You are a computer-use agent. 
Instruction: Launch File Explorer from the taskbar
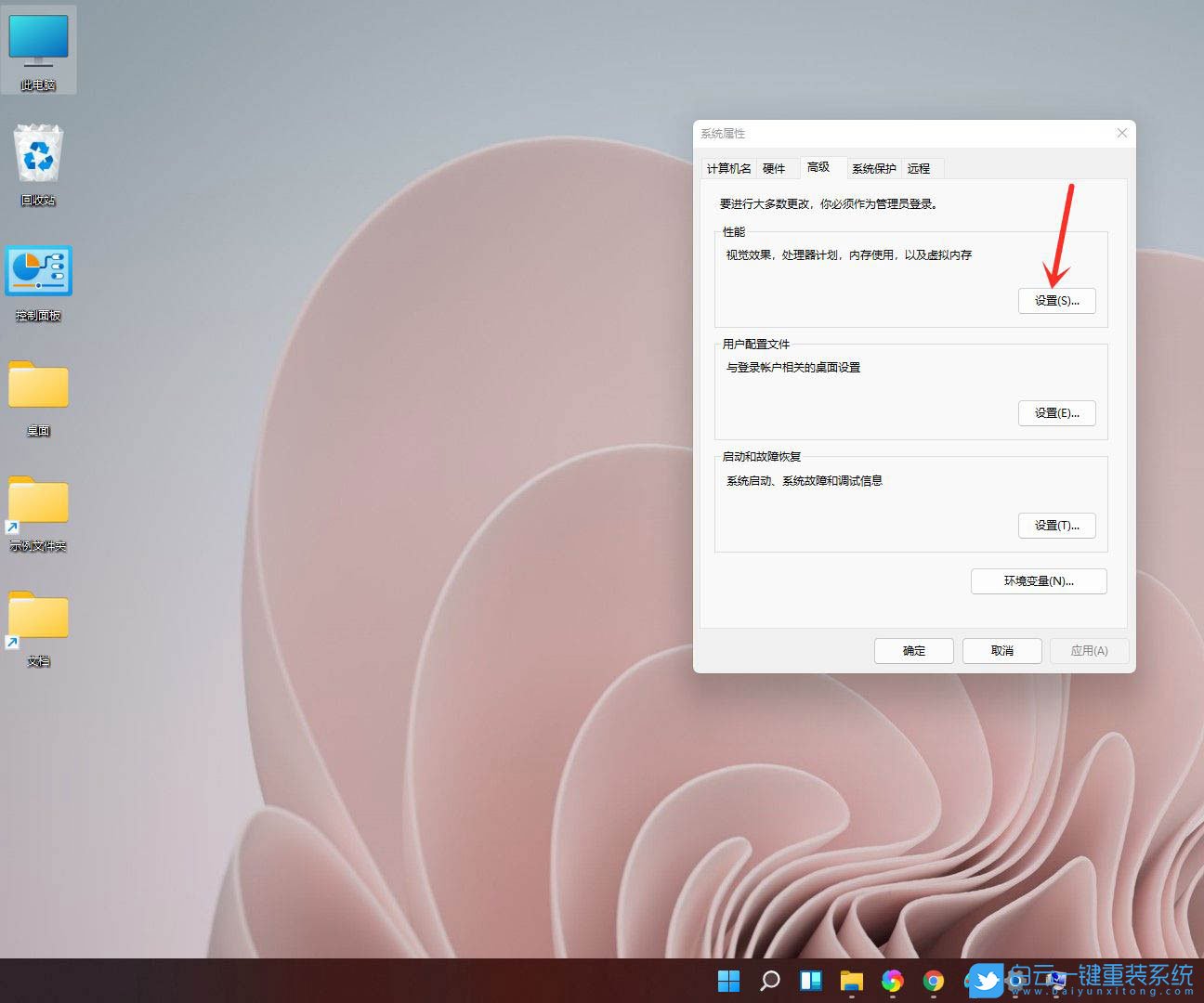tap(851, 980)
